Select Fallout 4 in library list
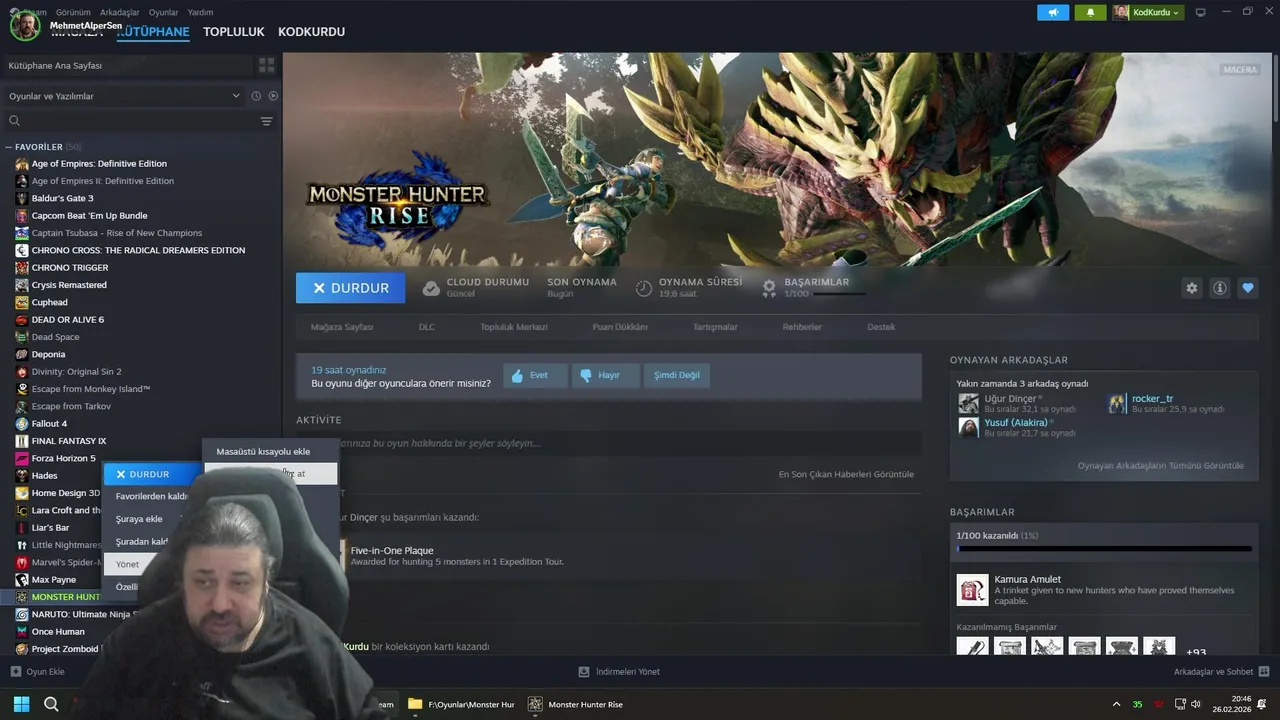Screen dimensions: 1280x720 point(49,423)
